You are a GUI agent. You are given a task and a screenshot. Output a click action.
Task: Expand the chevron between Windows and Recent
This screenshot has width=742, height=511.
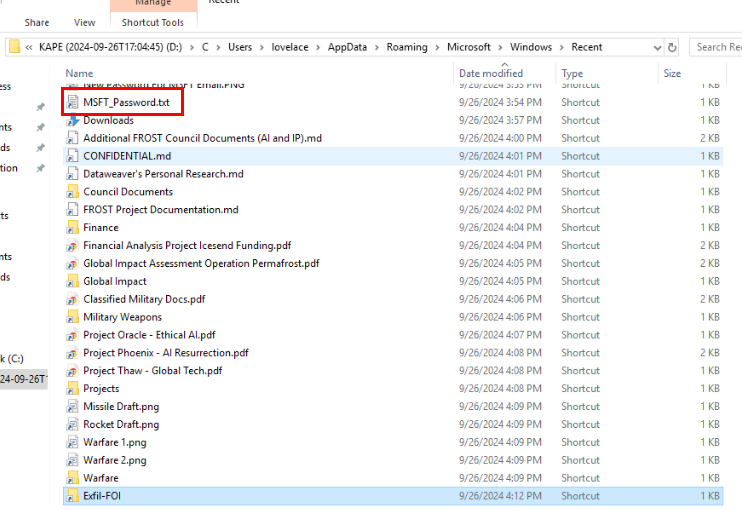click(562, 47)
